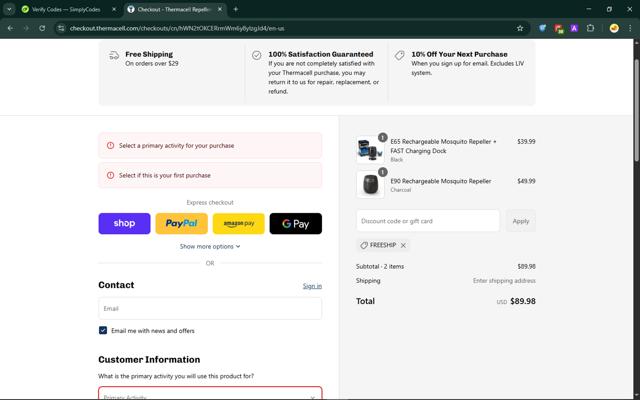Image resolution: width=640 pixels, height=400 pixels.
Task: Click the 'Free Shipping' heading
Action: point(149,54)
